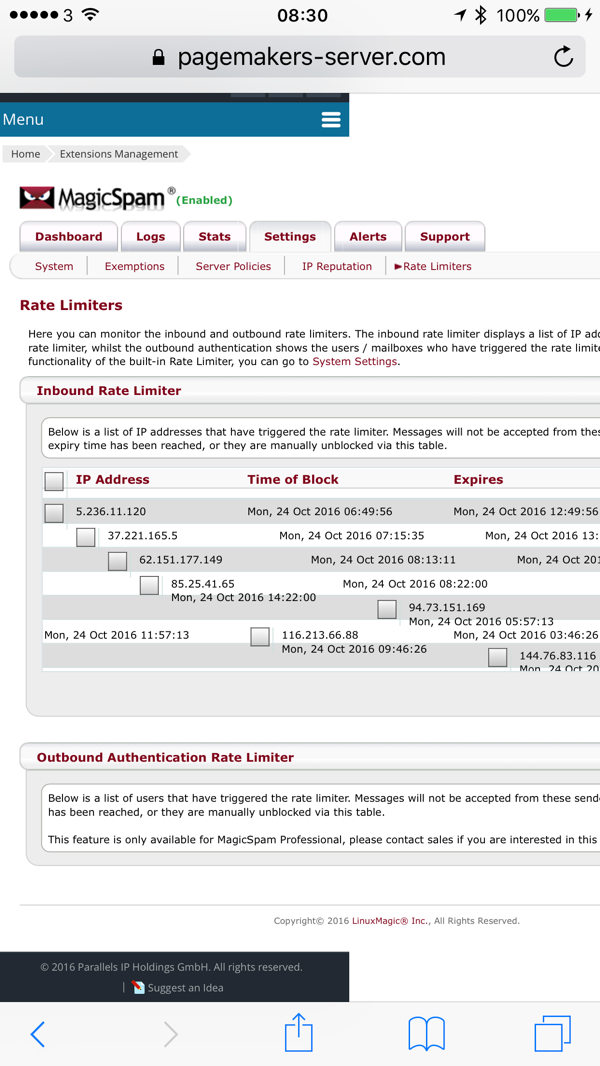Image resolution: width=600 pixels, height=1066 pixels.
Task: Open the Safari share sheet icon
Action: tap(299, 1032)
